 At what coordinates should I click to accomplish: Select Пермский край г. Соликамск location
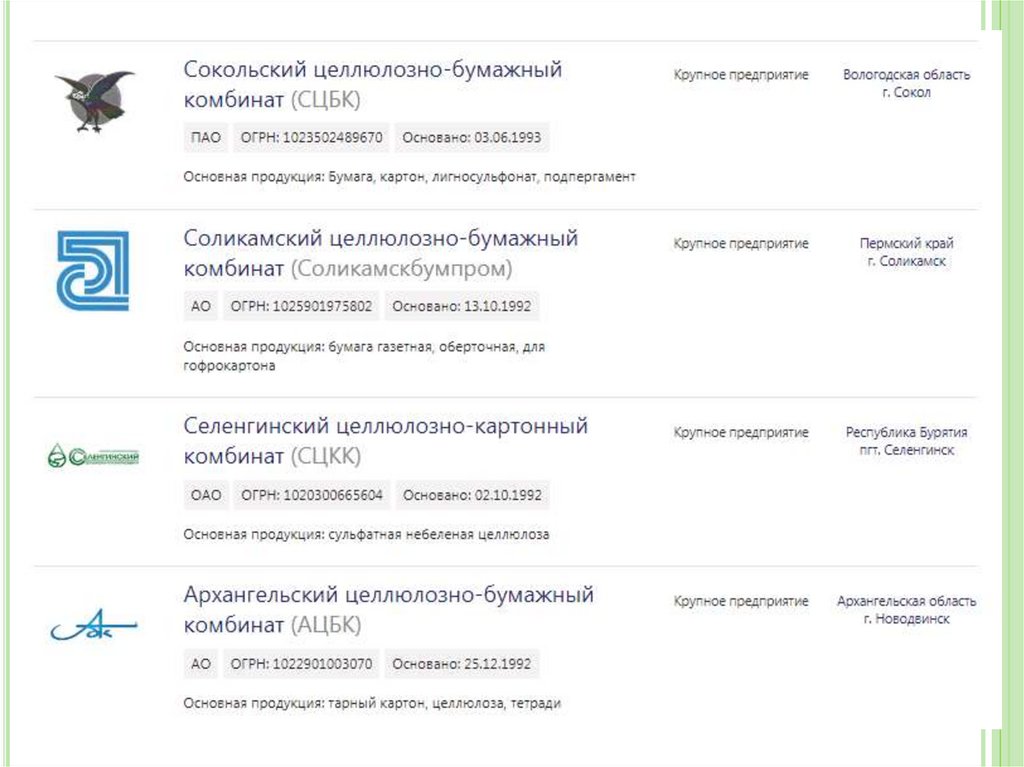(x=906, y=252)
